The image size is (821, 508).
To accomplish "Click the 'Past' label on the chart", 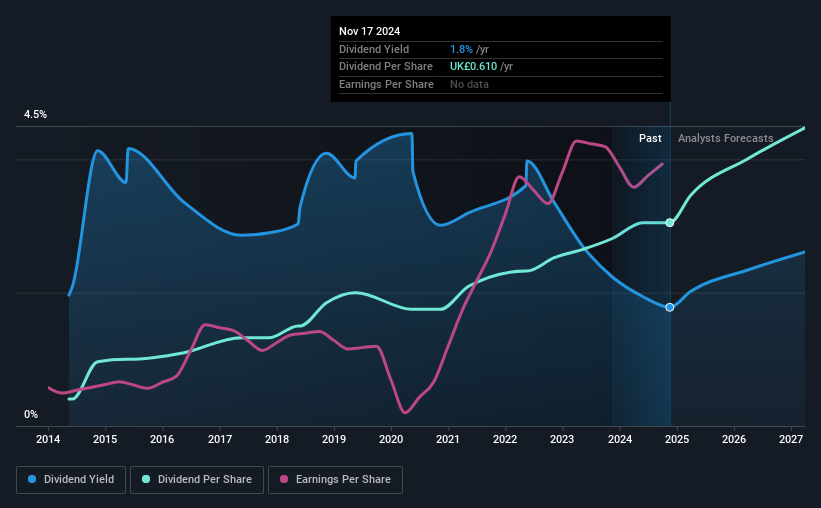I will tap(650, 138).
